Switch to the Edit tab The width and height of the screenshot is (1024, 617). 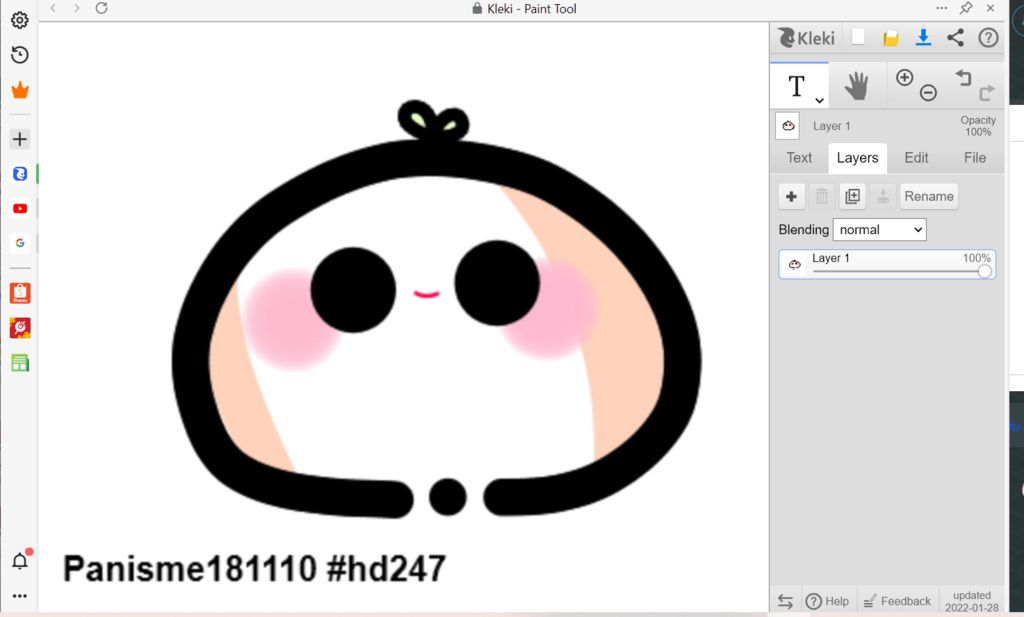tap(916, 158)
